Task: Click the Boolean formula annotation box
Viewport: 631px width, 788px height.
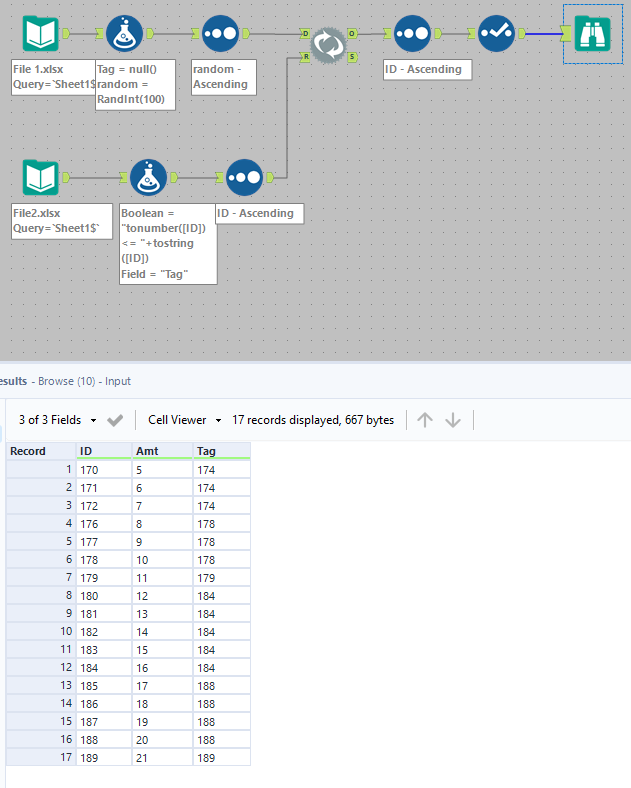Action: click(168, 244)
